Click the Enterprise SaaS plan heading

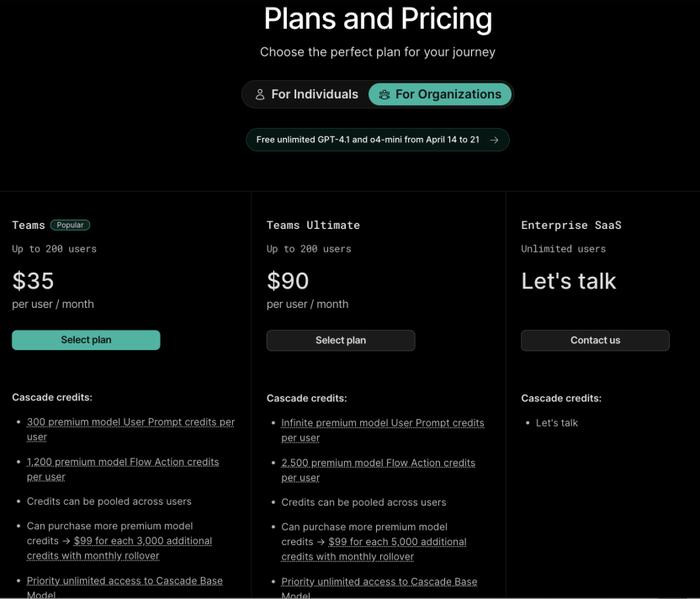[571, 225]
